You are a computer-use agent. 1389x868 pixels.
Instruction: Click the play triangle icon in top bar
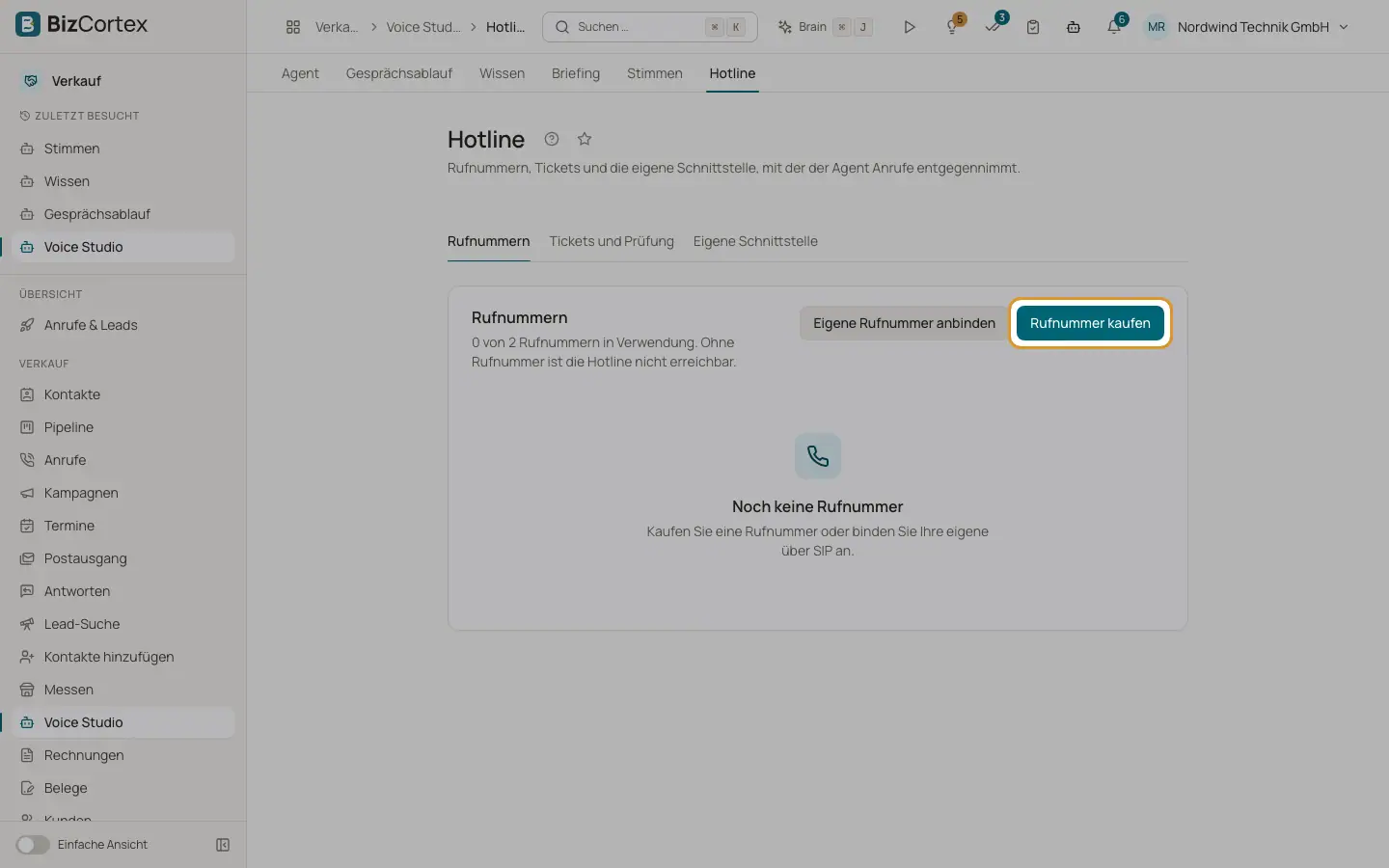909,27
